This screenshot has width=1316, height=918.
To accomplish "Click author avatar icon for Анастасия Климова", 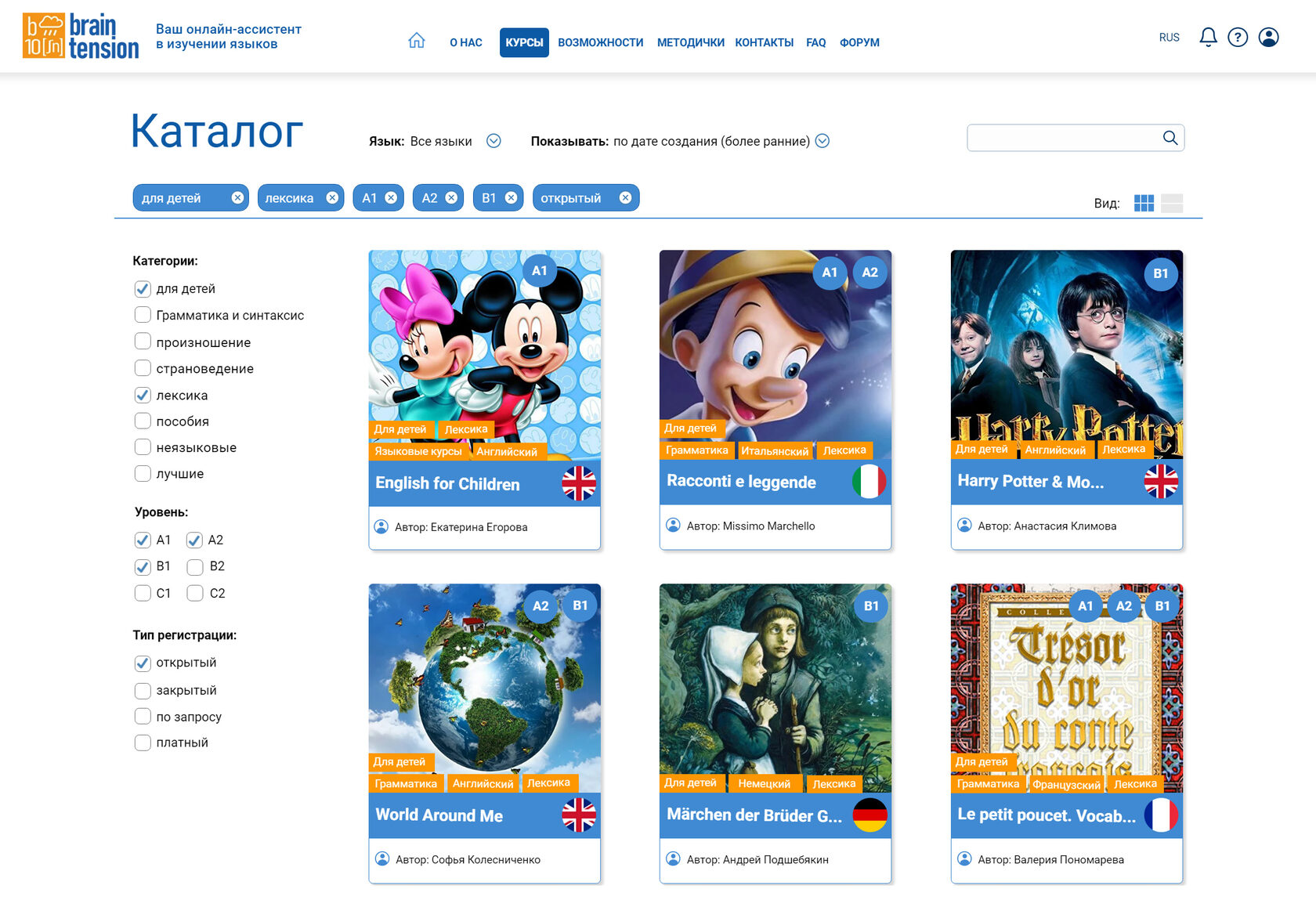I will 964,526.
